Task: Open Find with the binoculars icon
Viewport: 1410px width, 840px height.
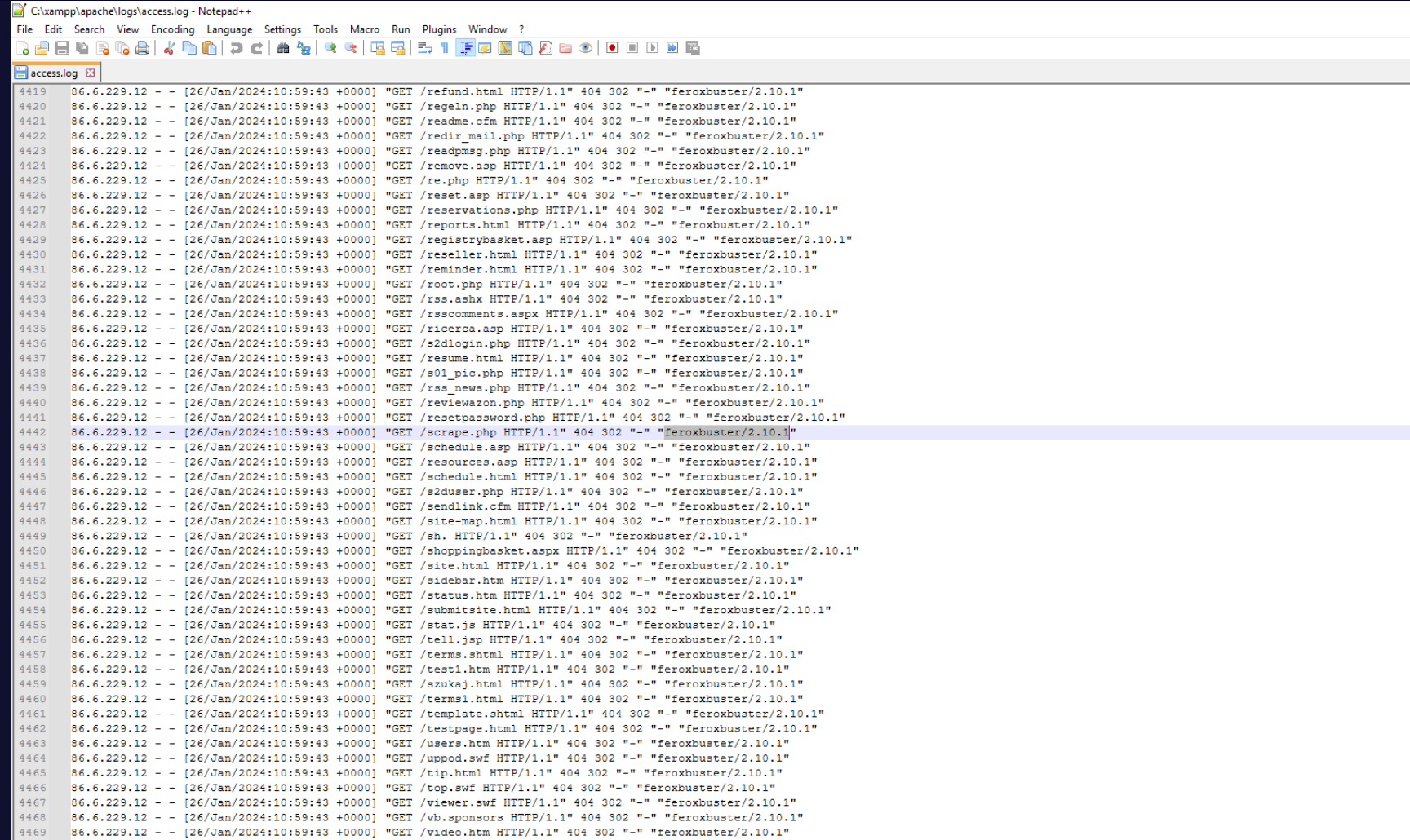Action: tap(283, 48)
